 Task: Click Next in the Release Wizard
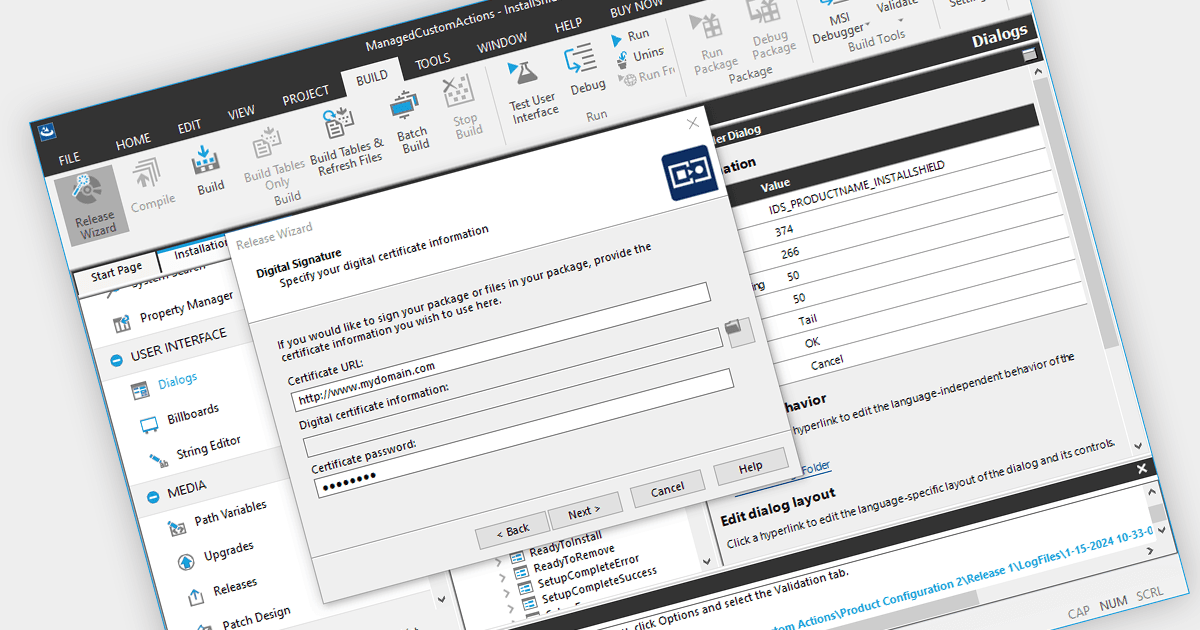pyautogui.click(x=583, y=510)
